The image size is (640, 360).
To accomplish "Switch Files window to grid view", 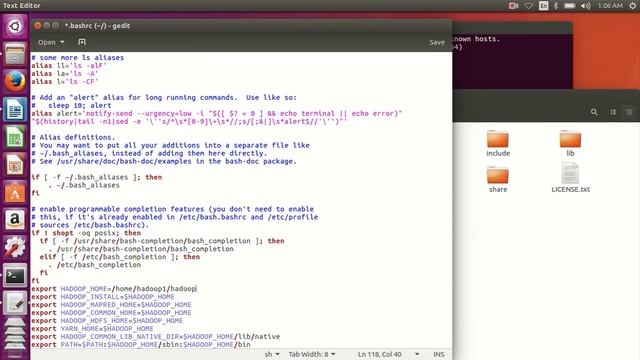I will pyautogui.click(x=629, y=112).
